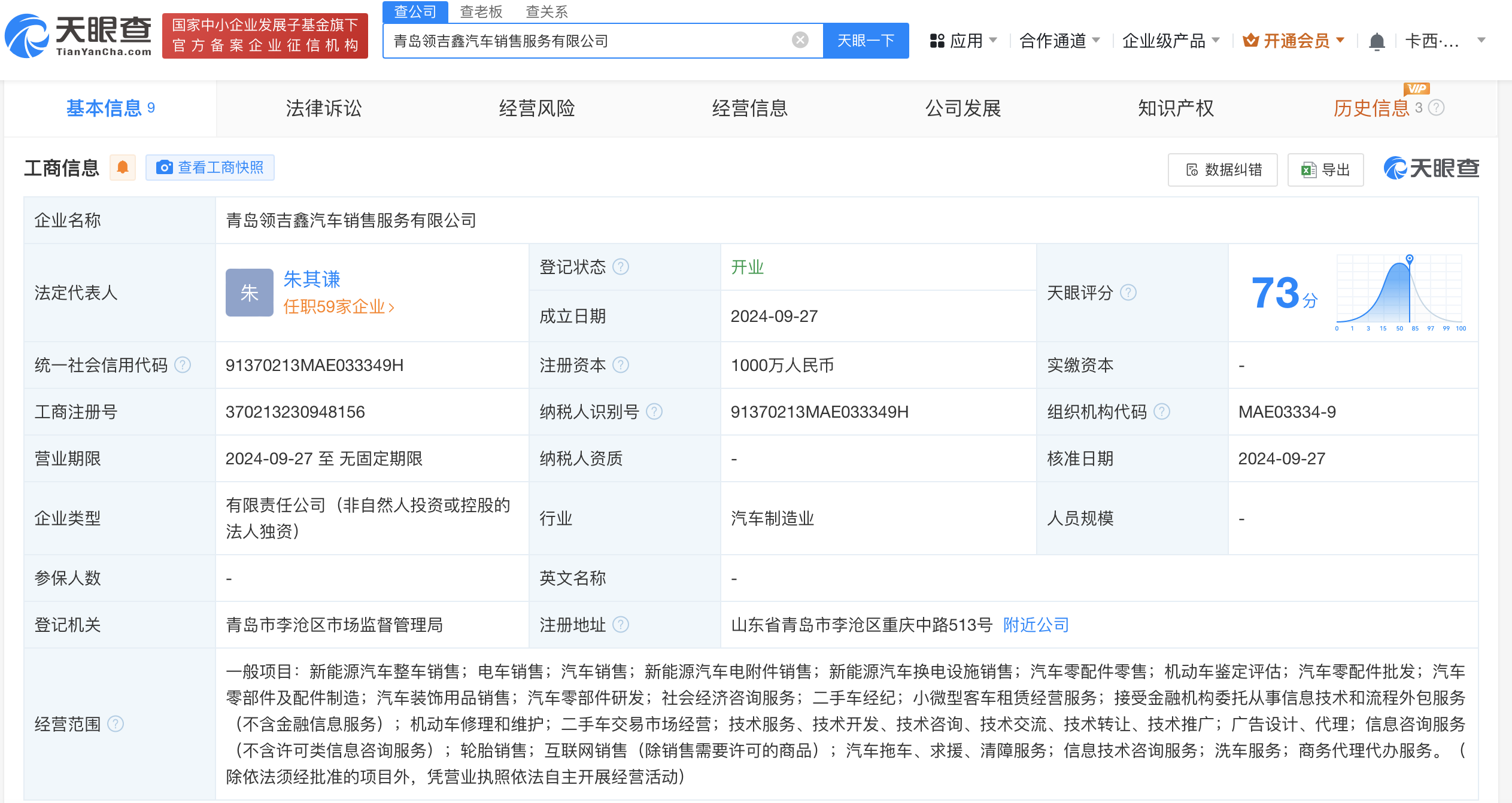Open the 开通会员 membership dropdown
This screenshot has width=1512, height=803.
(x=1295, y=41)
